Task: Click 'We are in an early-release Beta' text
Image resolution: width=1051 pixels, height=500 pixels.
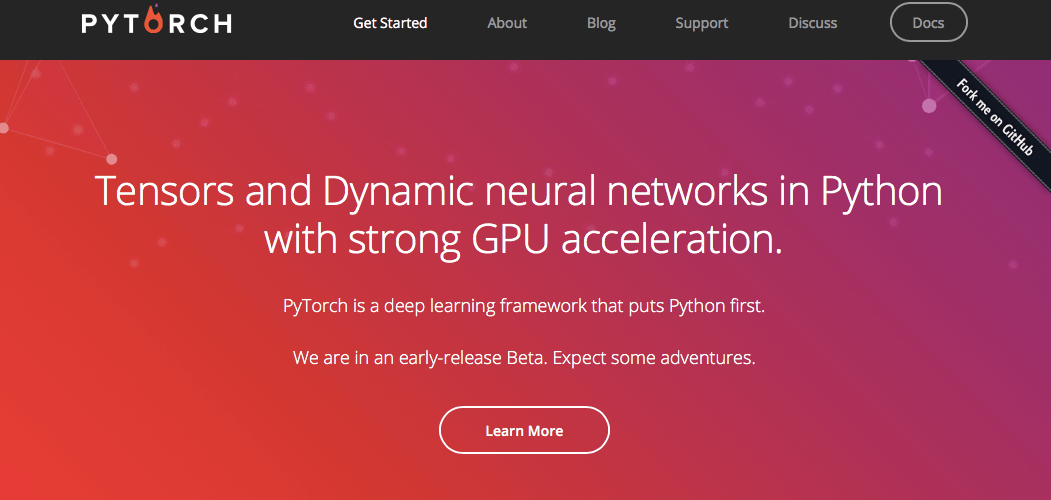Action: point(524,358)
